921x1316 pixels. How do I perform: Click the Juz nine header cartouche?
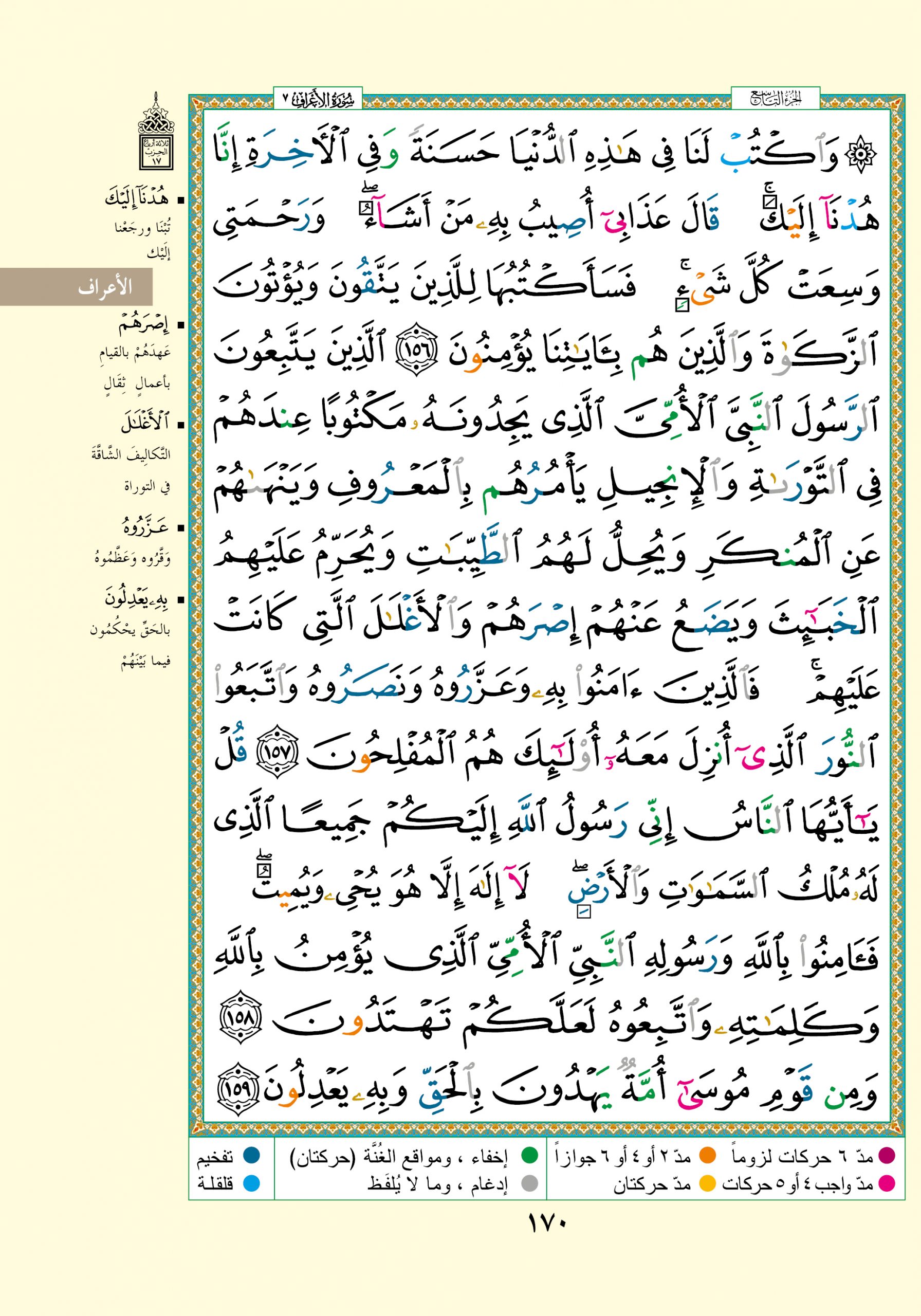coord(776,100)
